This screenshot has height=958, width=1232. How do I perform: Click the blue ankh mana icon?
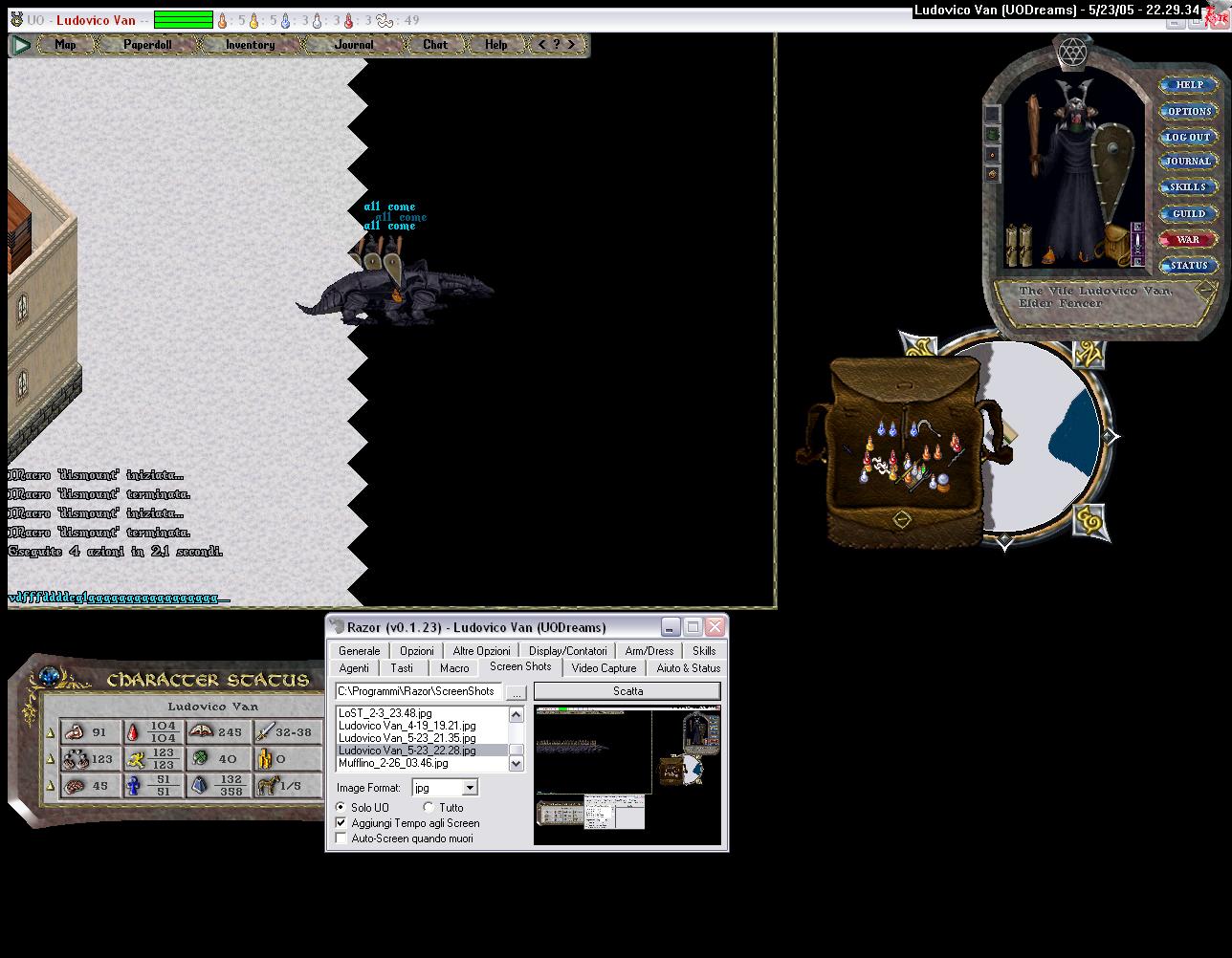tap(135, 786)
